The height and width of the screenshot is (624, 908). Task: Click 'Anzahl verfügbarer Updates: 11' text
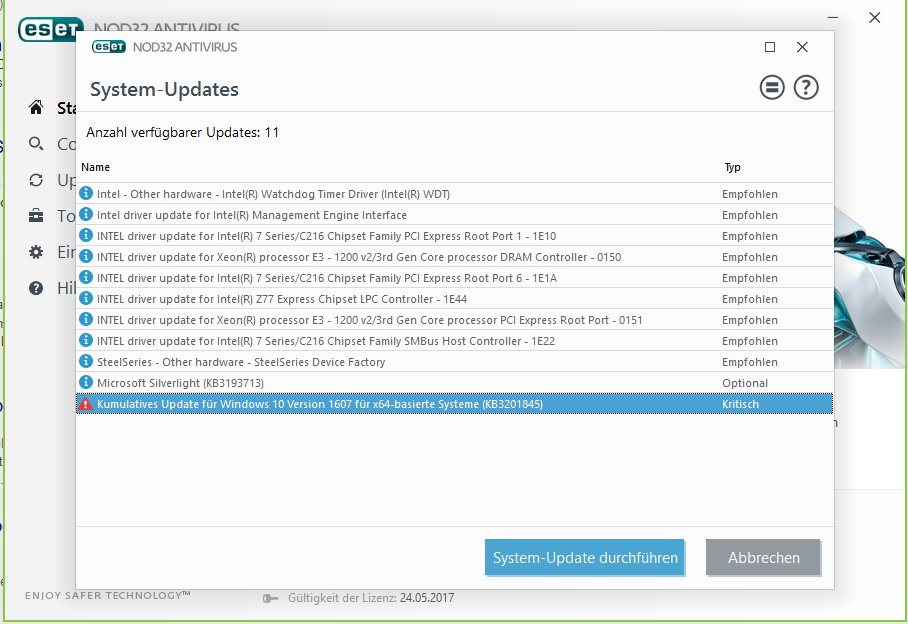pyautogui.click(x=182, y=133)
